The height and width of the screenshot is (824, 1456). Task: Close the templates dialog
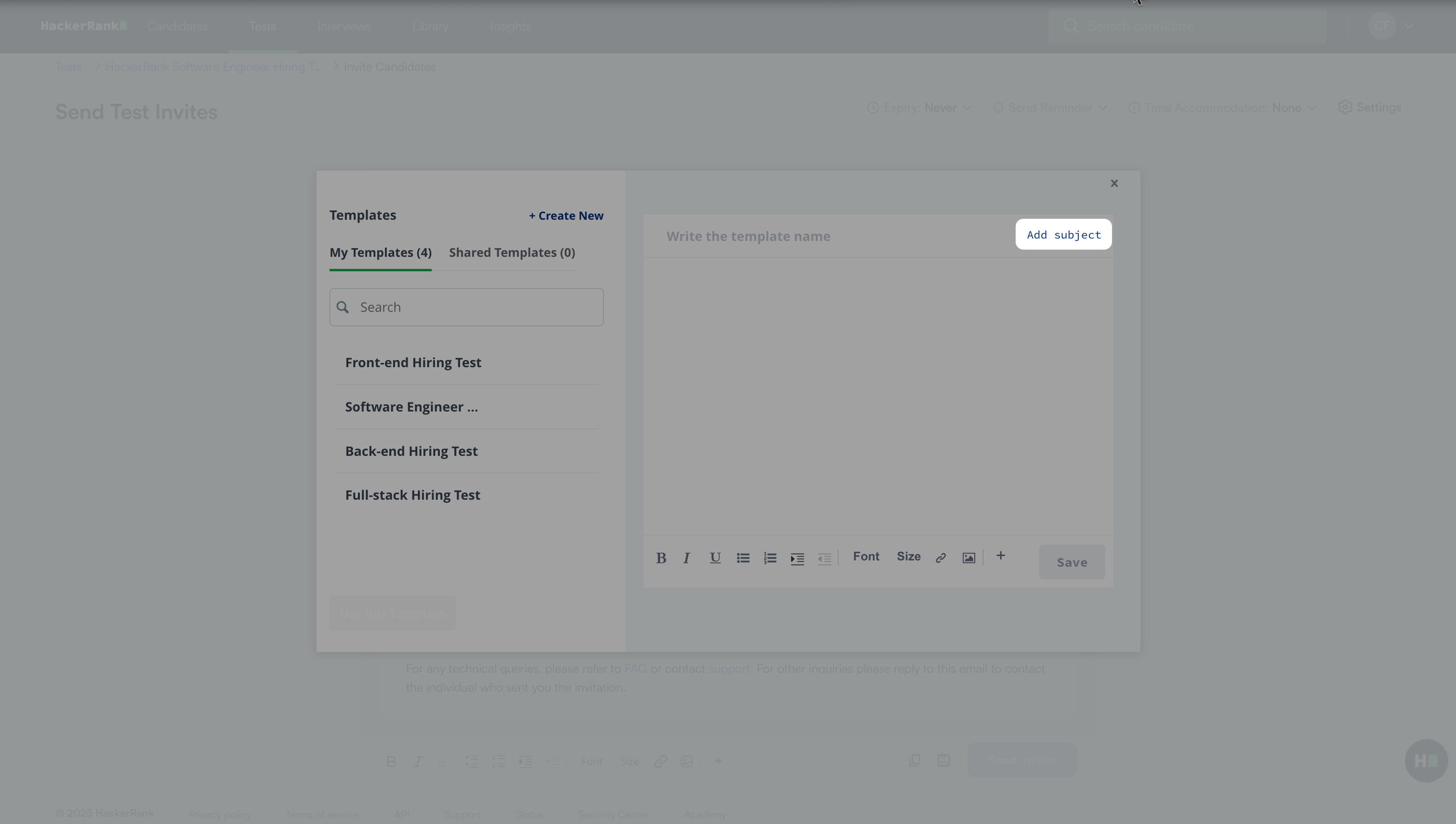(1114, 184)
